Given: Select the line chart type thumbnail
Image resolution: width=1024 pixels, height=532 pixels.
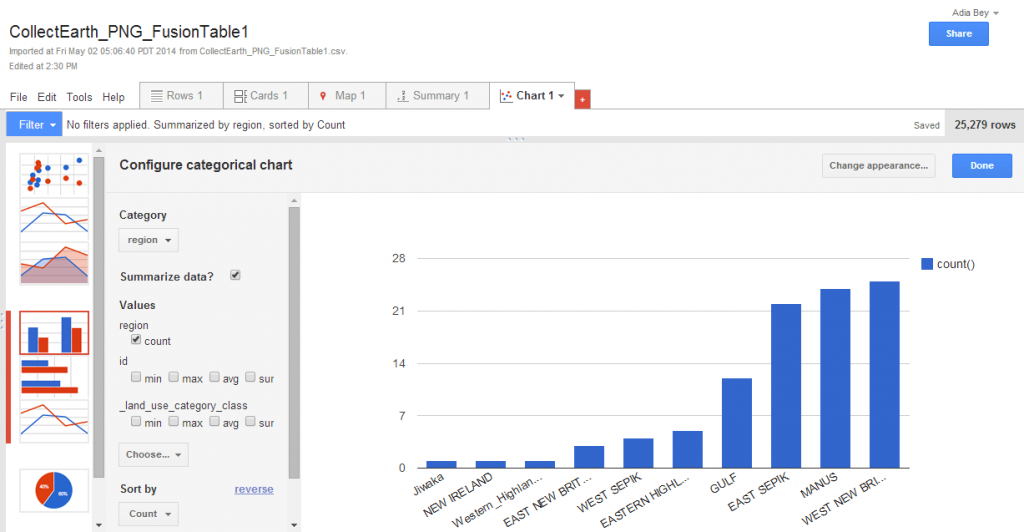Looking at the screenshot, I should tap(54, 219).
